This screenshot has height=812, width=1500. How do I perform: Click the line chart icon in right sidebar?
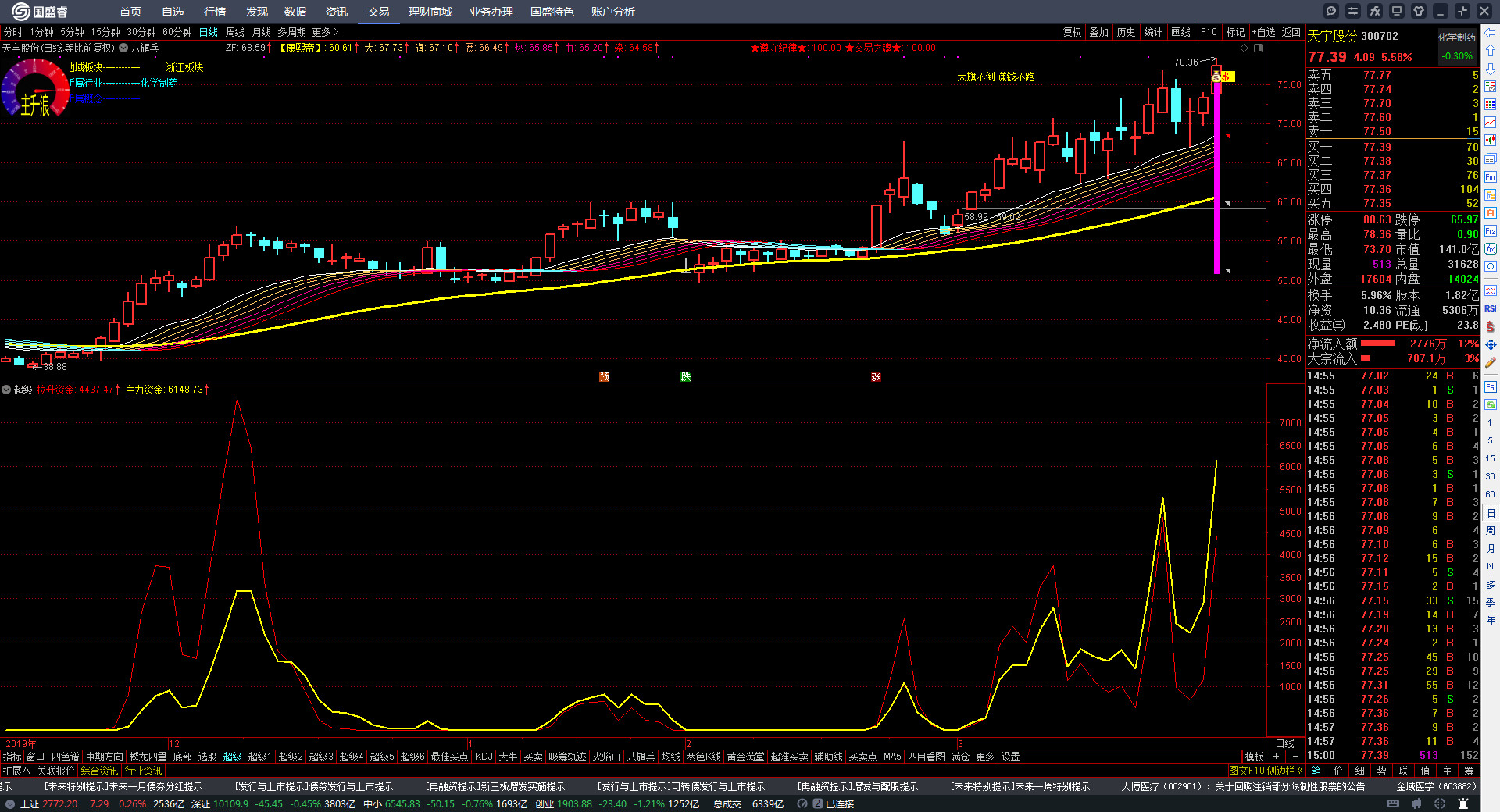coord(1491,123)
